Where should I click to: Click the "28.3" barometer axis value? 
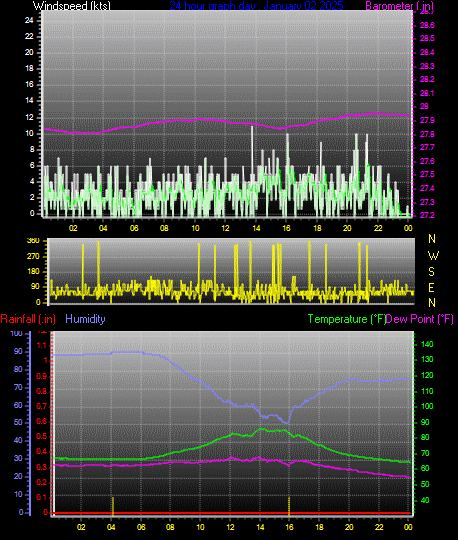[x=427, y=66]
